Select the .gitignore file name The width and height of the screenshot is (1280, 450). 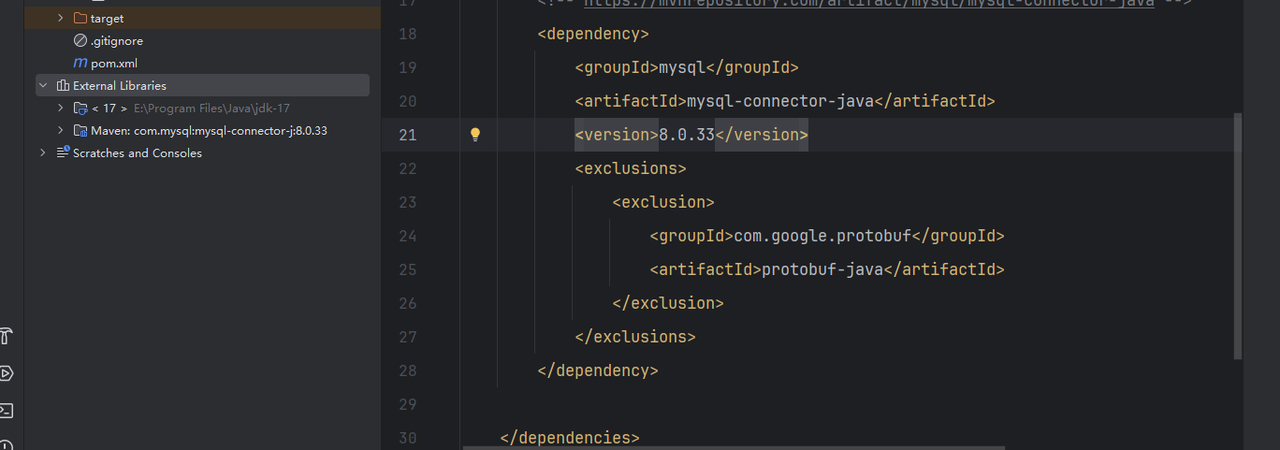[117, 41]
